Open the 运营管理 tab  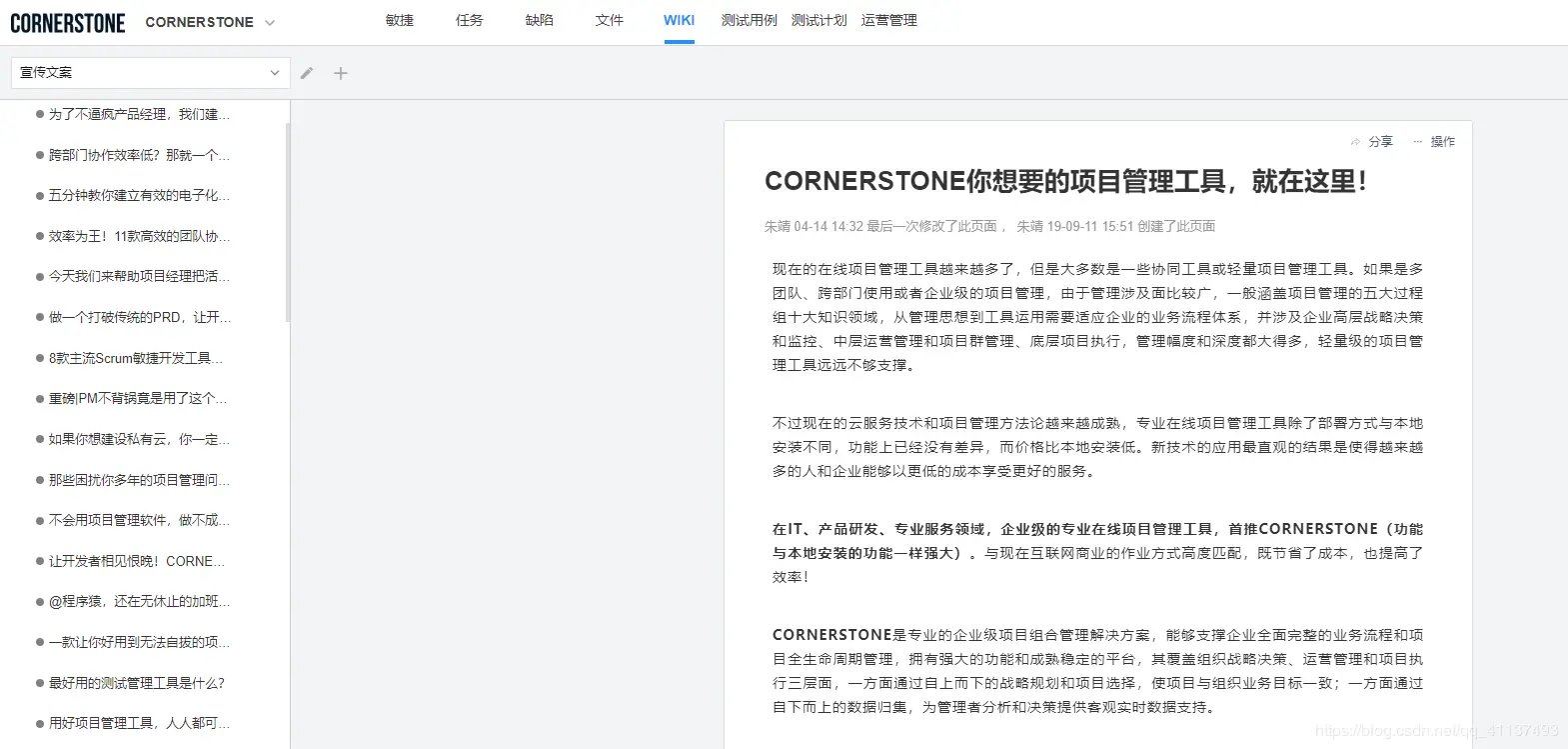pos(889,20)
